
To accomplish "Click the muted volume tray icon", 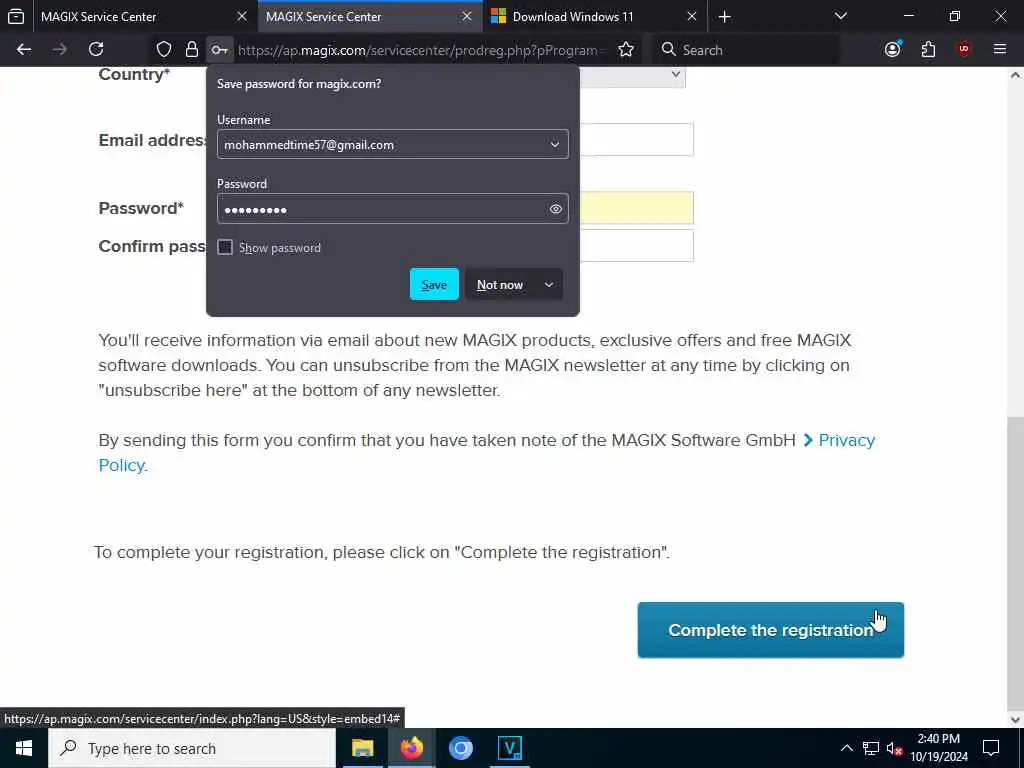I will [894, 748].
